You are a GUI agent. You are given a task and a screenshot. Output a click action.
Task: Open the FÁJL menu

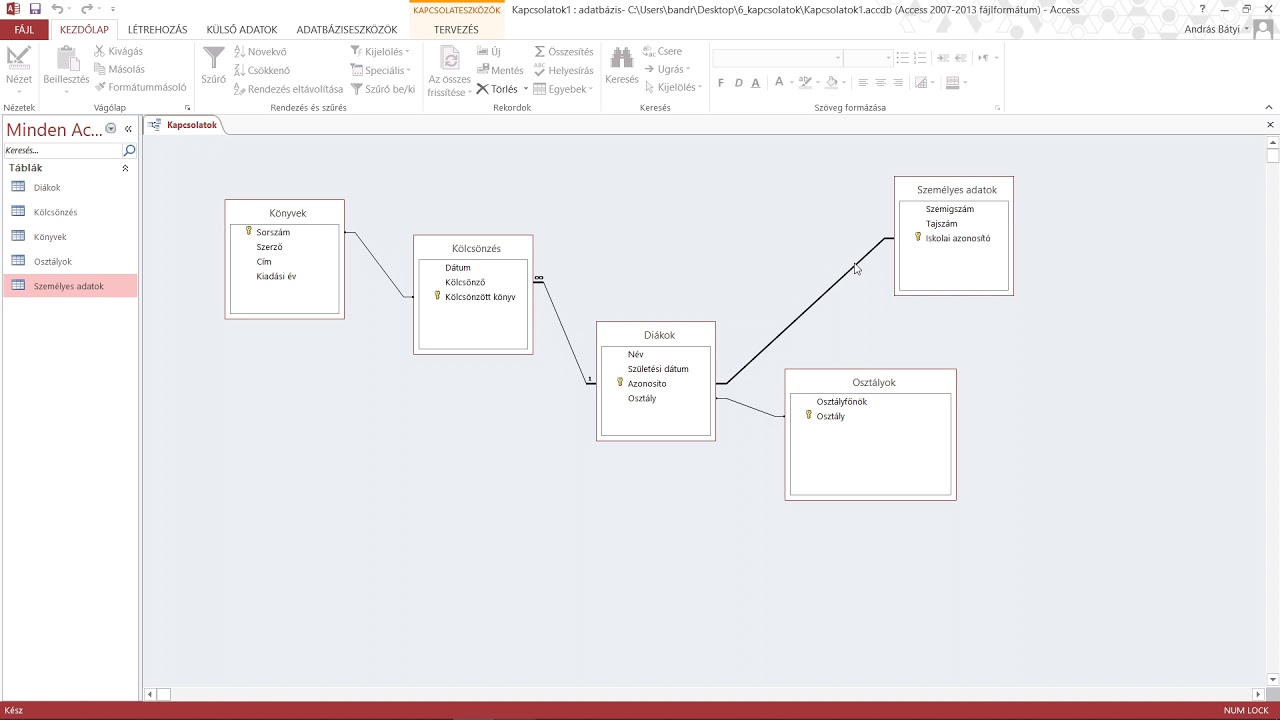(x=24, y=30)
